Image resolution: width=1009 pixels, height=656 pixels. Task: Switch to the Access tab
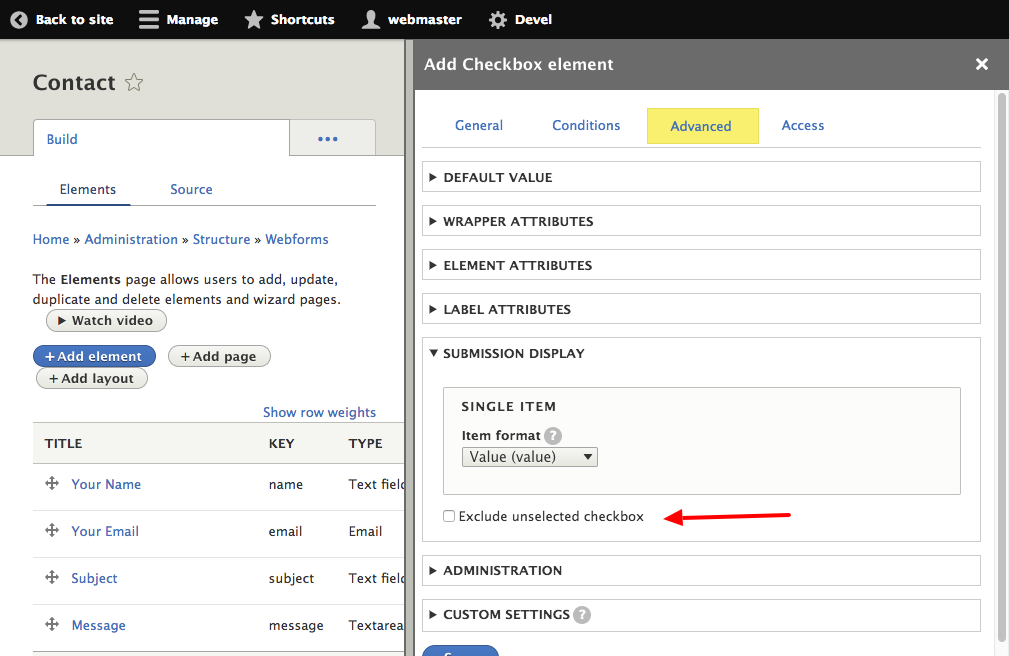click(802, 126)
